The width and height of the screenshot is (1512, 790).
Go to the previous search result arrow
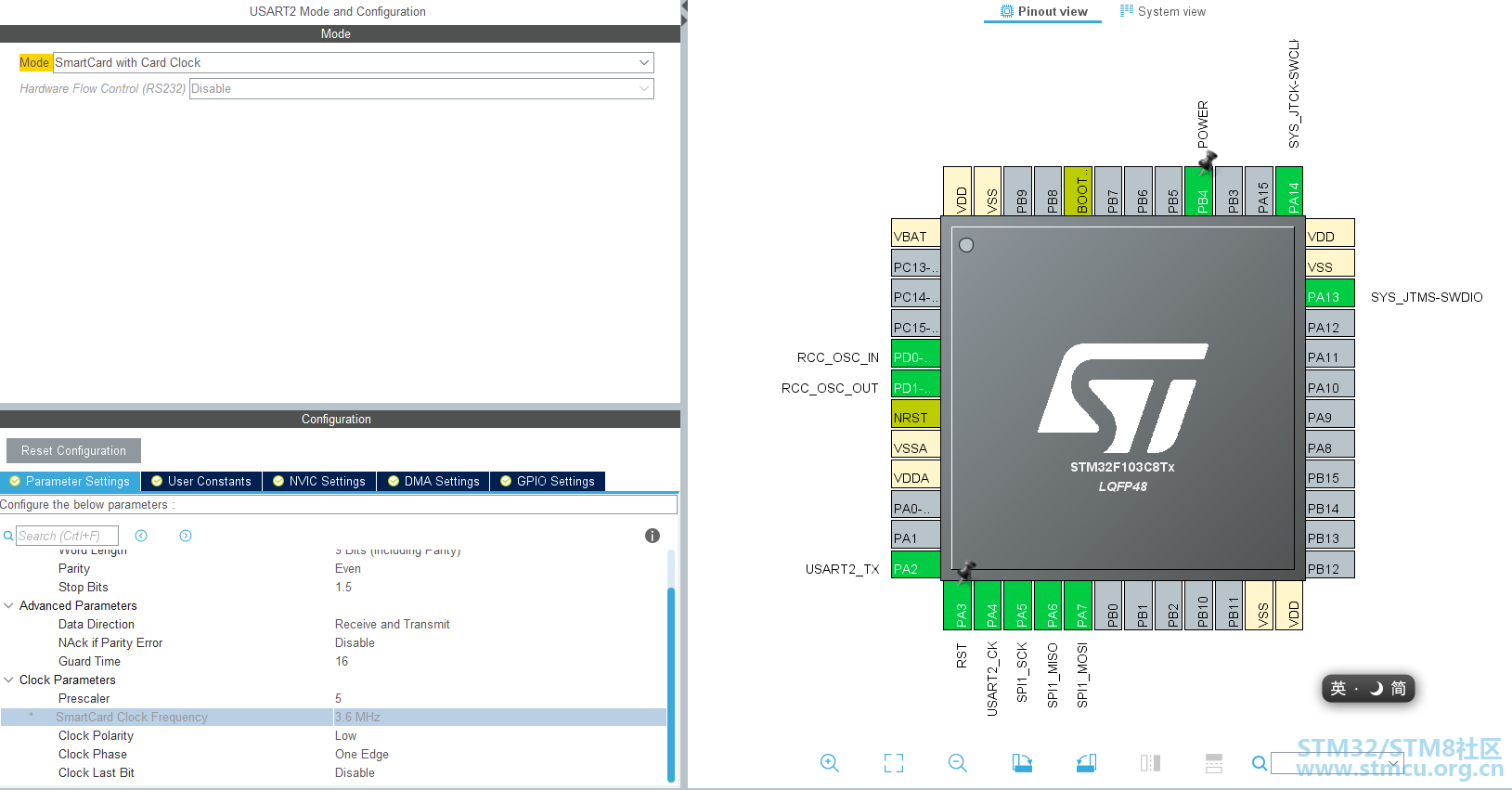pos(141,536)
